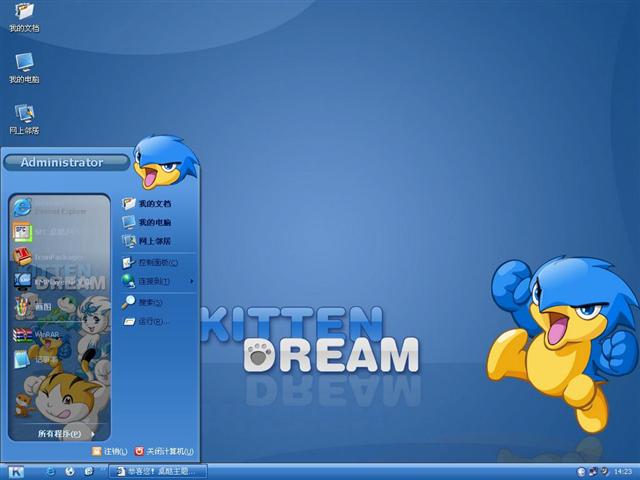Click the Administrator user name banner
The width and height of the screenshot is (640, 480).
[66, 162]
